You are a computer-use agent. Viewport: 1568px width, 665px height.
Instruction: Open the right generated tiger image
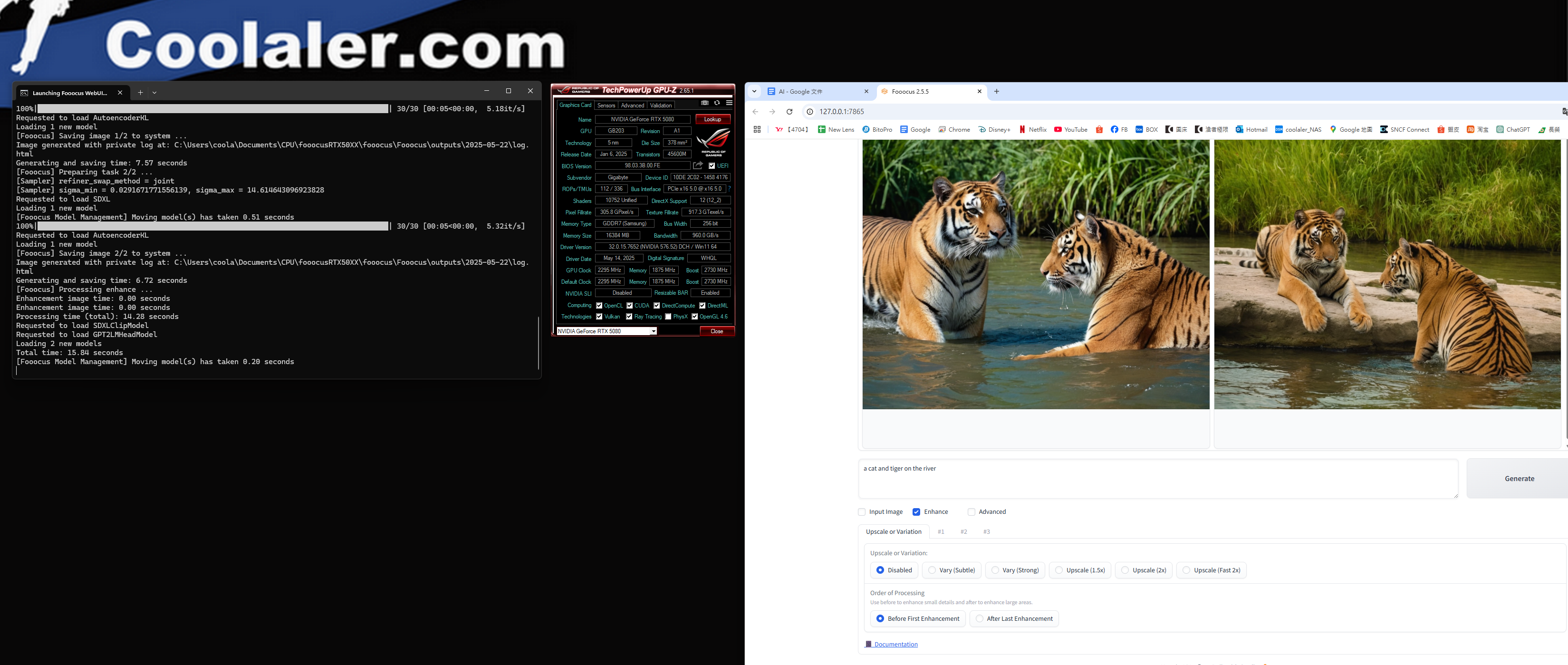[1387, 275]
